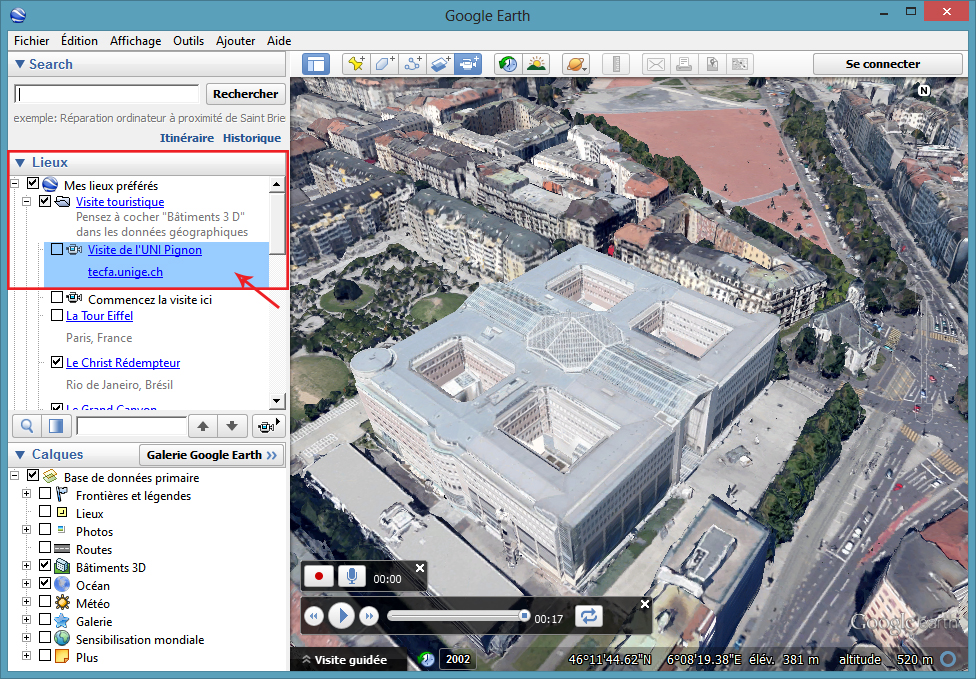Close the recording control bar

pyautogui.click(x=420, y=568)
